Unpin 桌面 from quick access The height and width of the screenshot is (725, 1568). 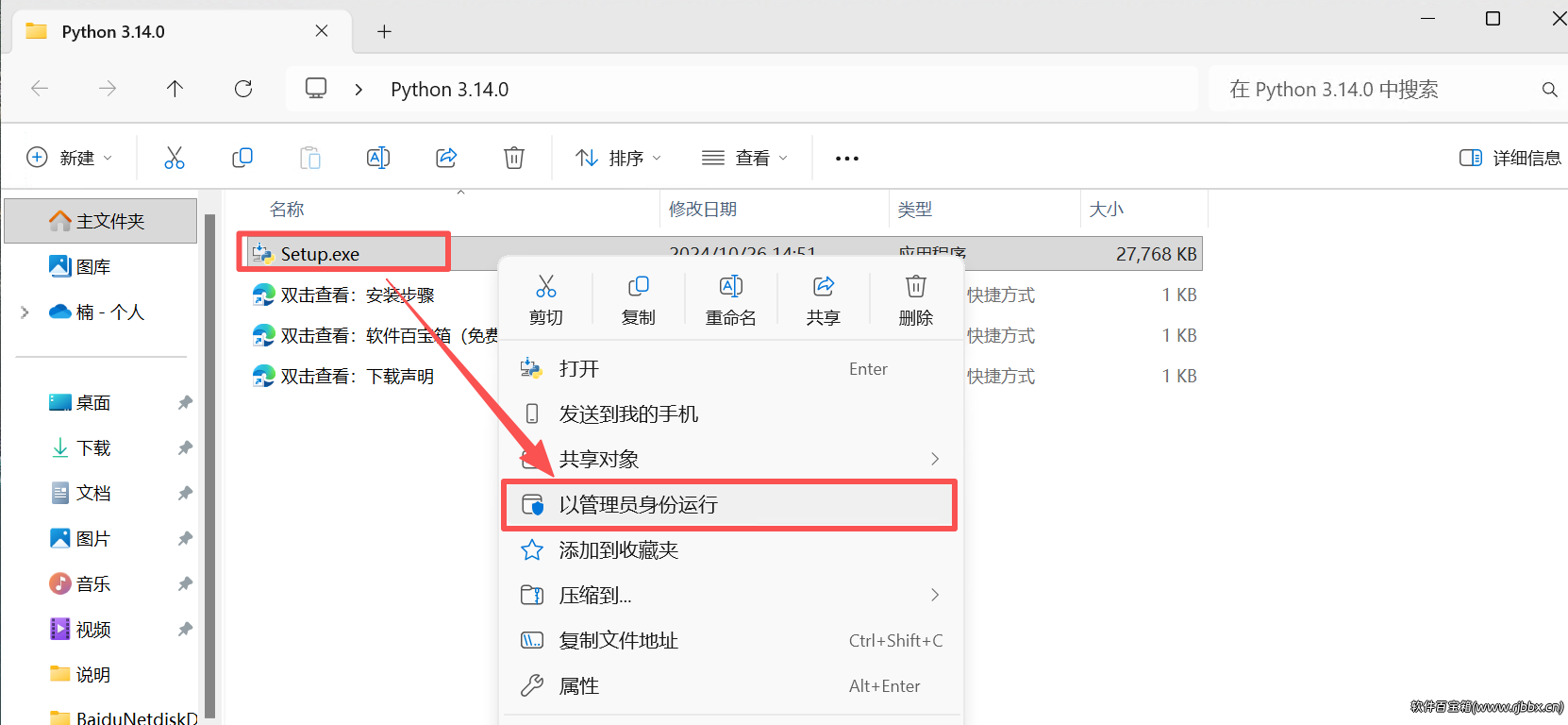pyautogui.click(x=185, y=403)
